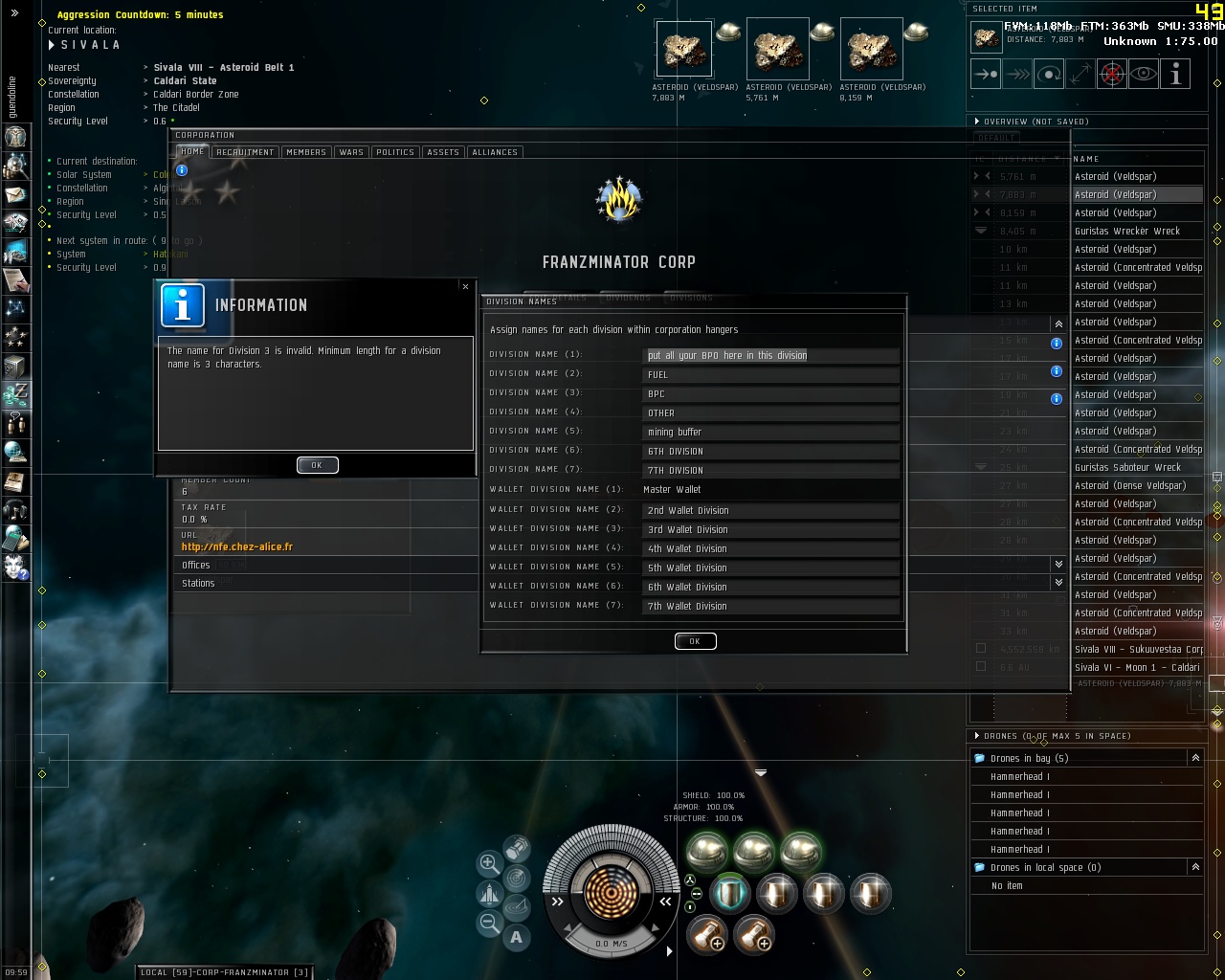Click the left double-arrow speed button
The width and height of the screenshot is (1225, 980).
coord(559,902)
